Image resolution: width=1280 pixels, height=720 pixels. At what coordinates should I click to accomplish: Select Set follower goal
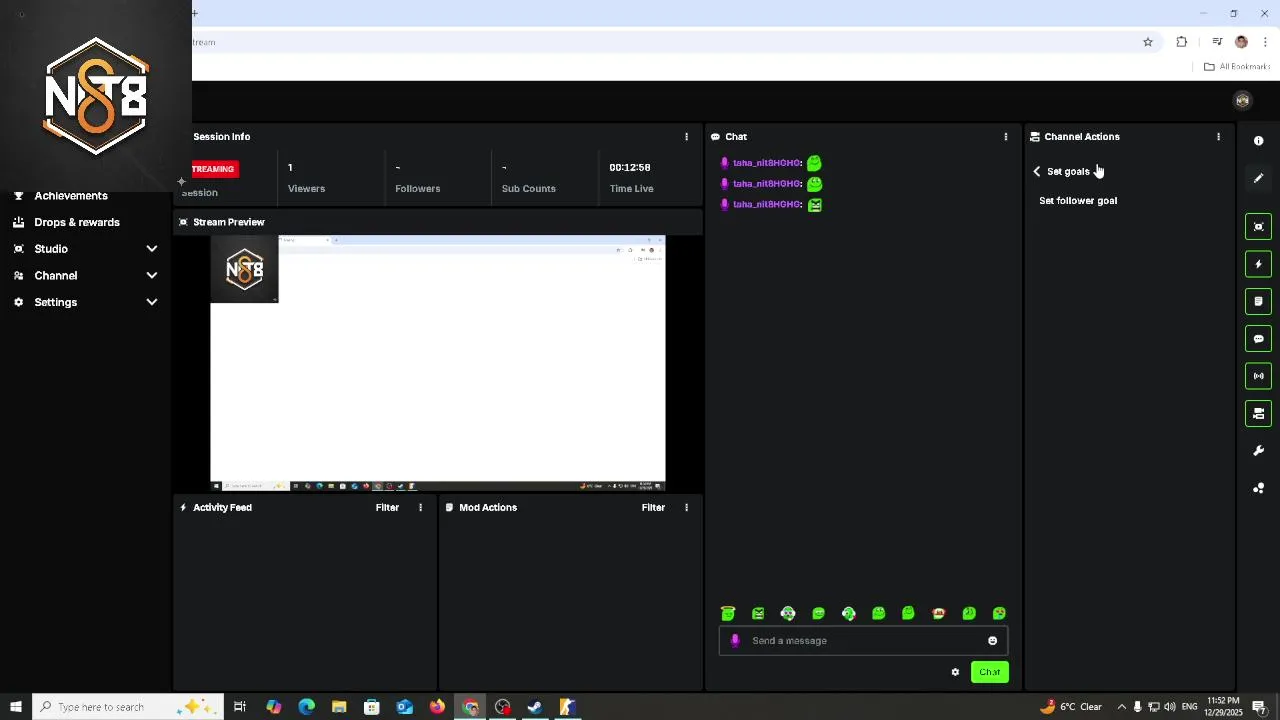pyautogui.click(x=1078, y=201)
